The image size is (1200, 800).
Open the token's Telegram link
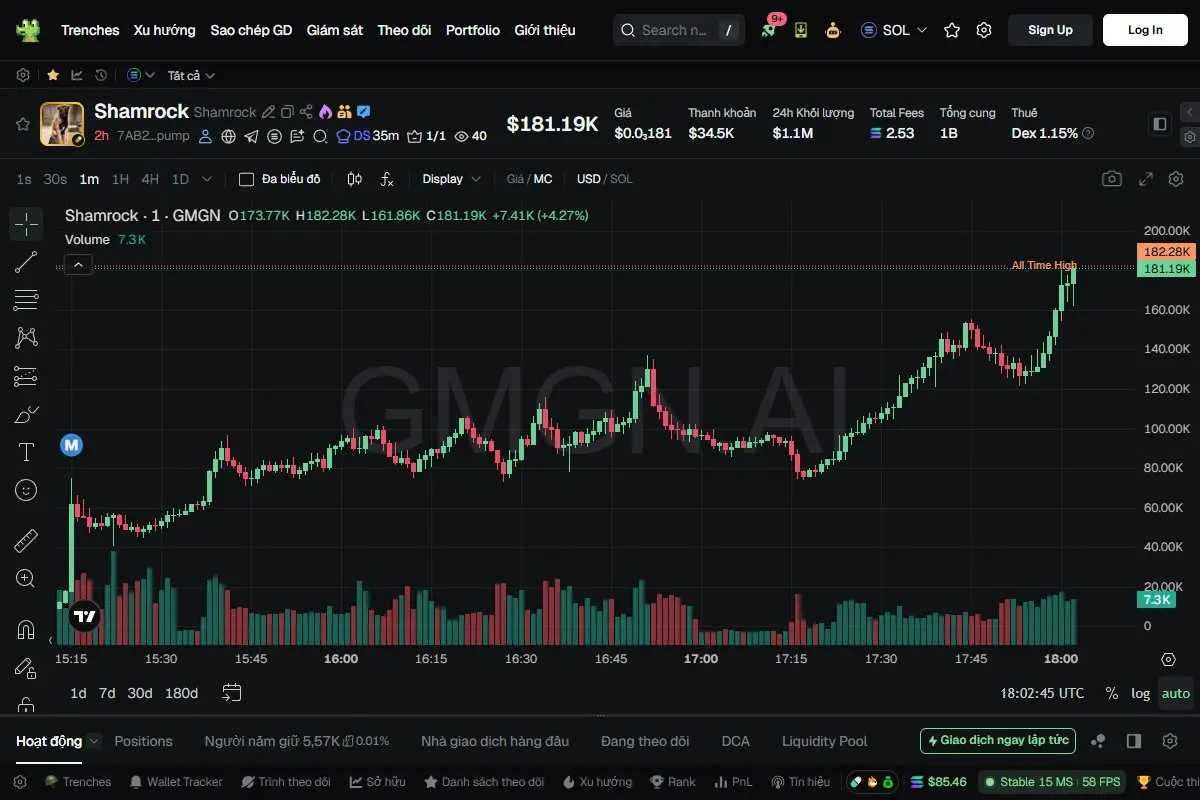pyautogui.click(x=250, y=136)
